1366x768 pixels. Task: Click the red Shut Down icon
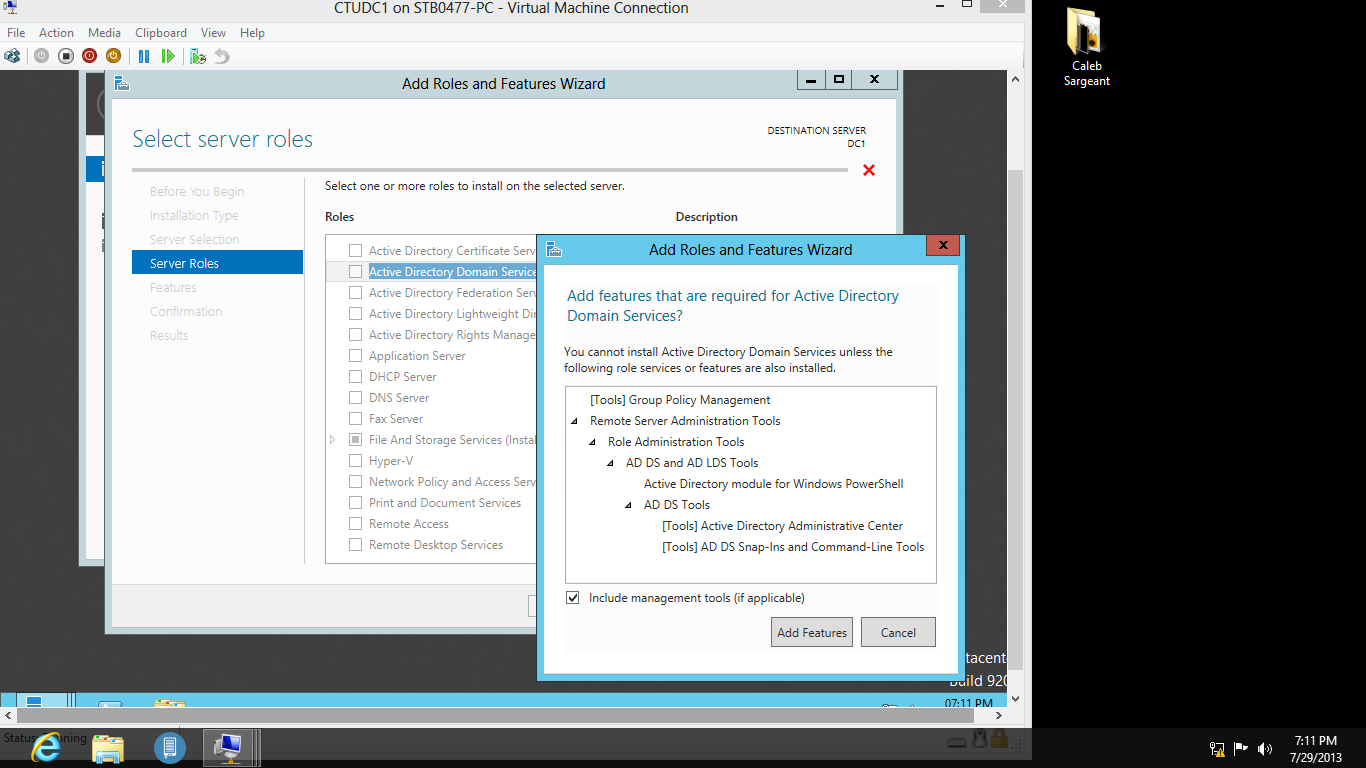[89, 56]
